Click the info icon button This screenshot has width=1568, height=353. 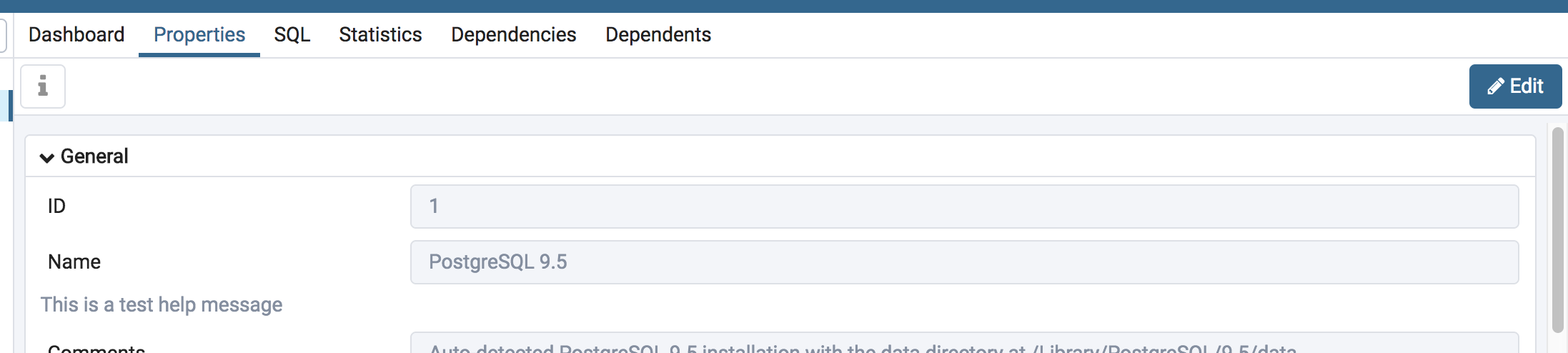click(x=43, y=86)
